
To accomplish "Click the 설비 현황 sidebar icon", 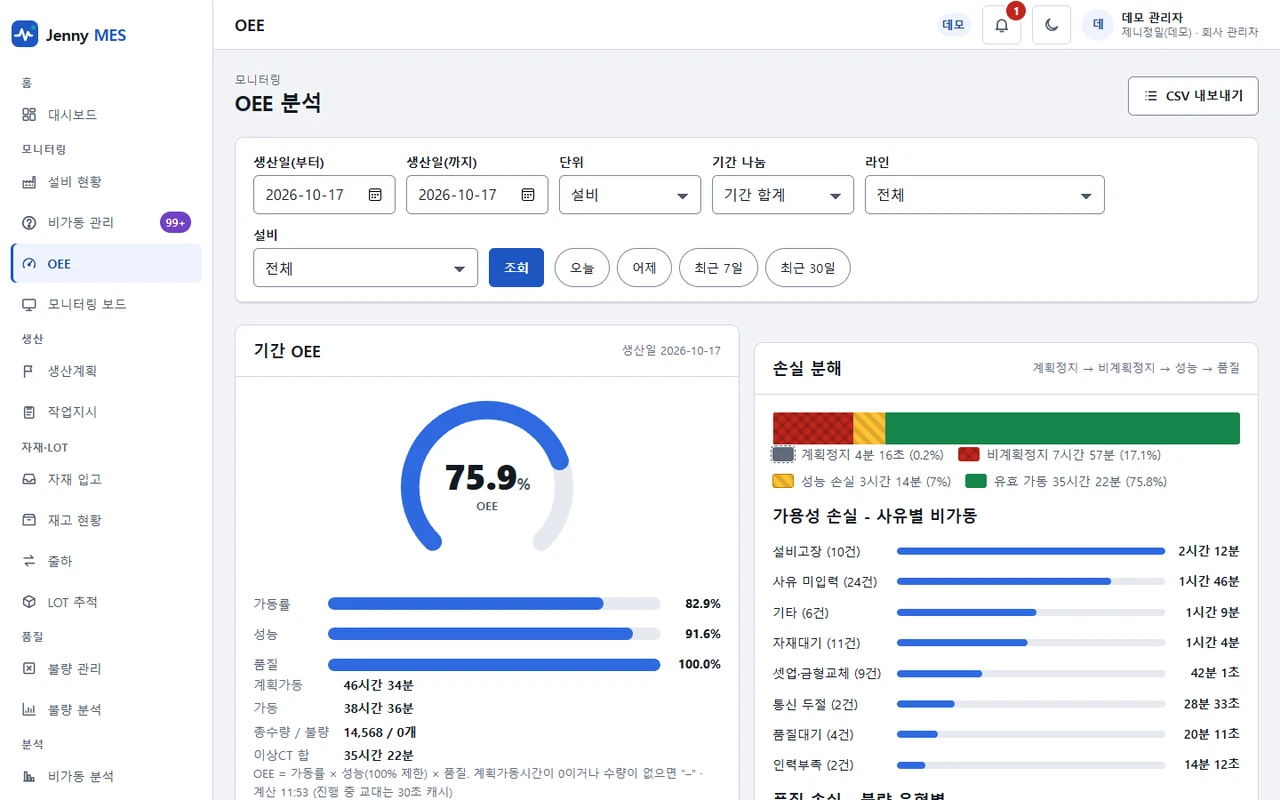I will (29, 182).
